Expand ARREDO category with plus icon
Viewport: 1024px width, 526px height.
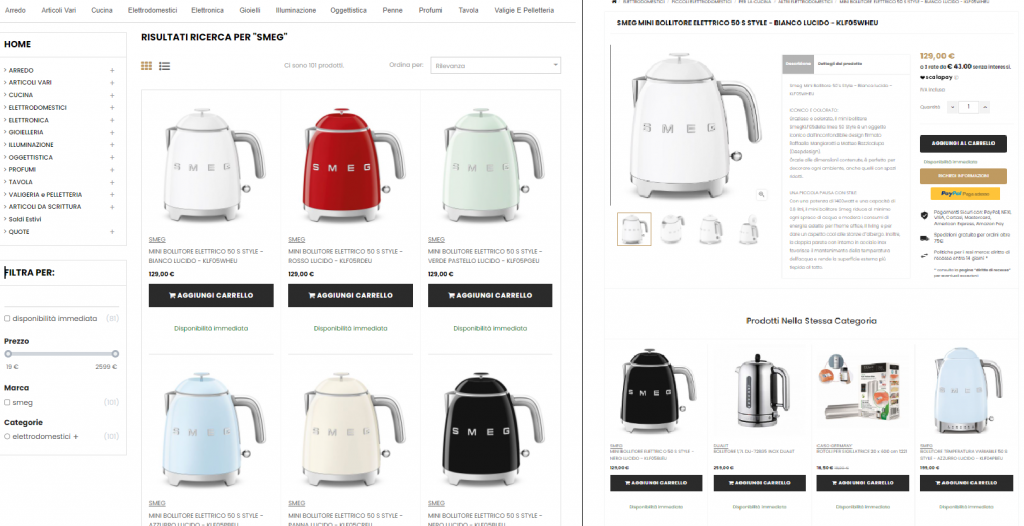tap(112, 71)
